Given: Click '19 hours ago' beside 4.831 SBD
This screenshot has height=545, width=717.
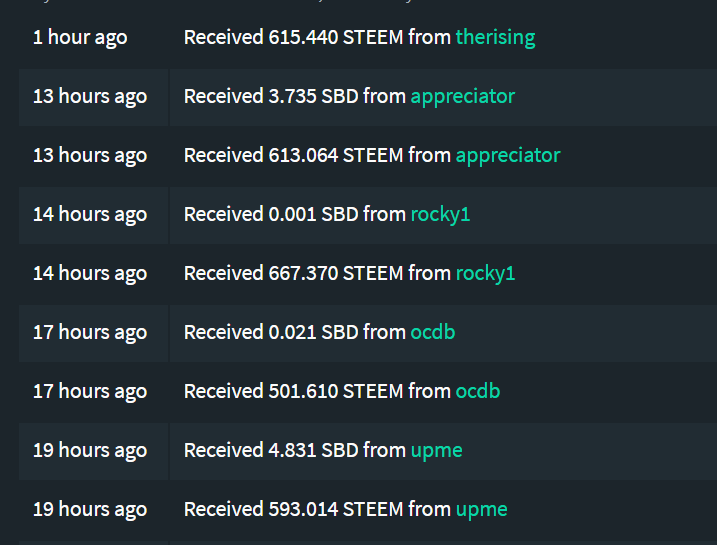Looking at the screenshot, I should pyautogui.click(x=90, y=450).
